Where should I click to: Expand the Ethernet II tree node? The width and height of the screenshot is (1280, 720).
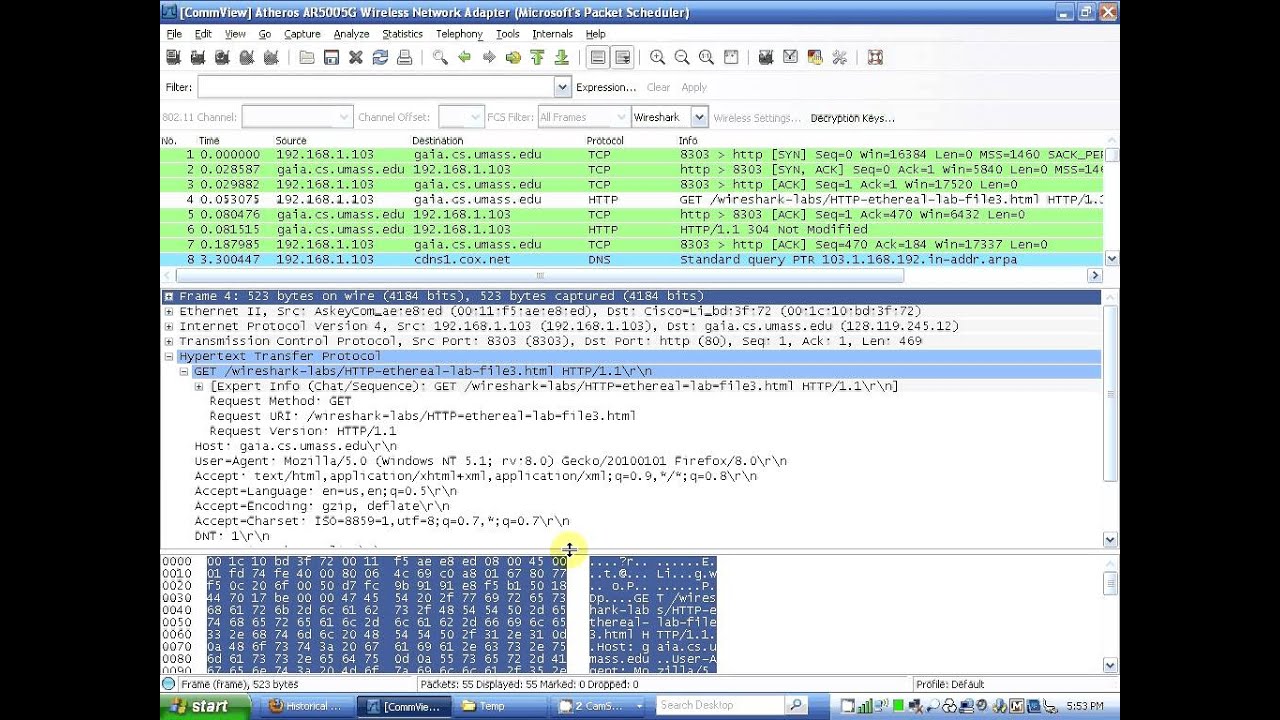(x=169, y=312)
